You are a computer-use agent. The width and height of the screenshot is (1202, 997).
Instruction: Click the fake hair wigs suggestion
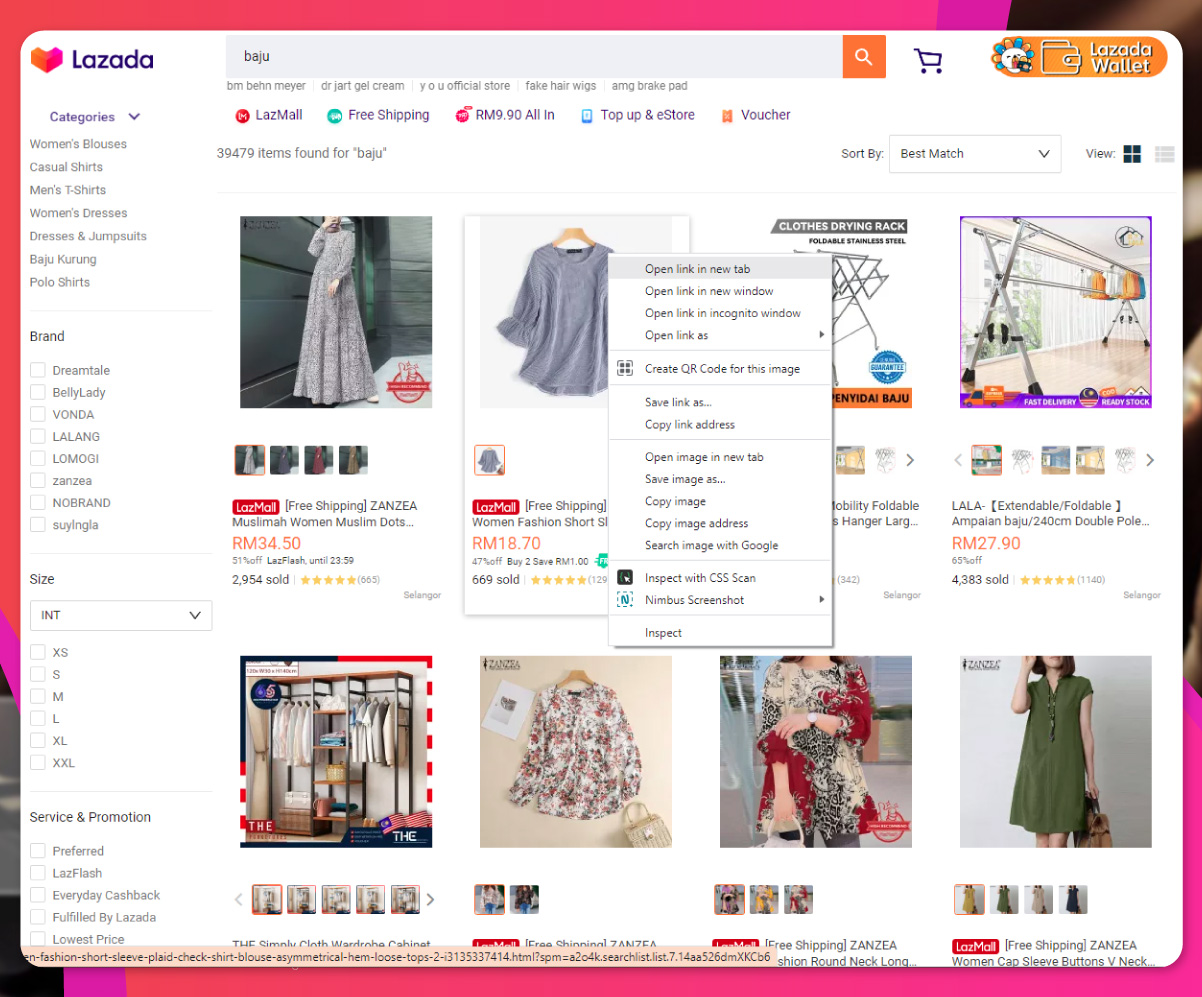pyautogui.click(x=561, y=86)
